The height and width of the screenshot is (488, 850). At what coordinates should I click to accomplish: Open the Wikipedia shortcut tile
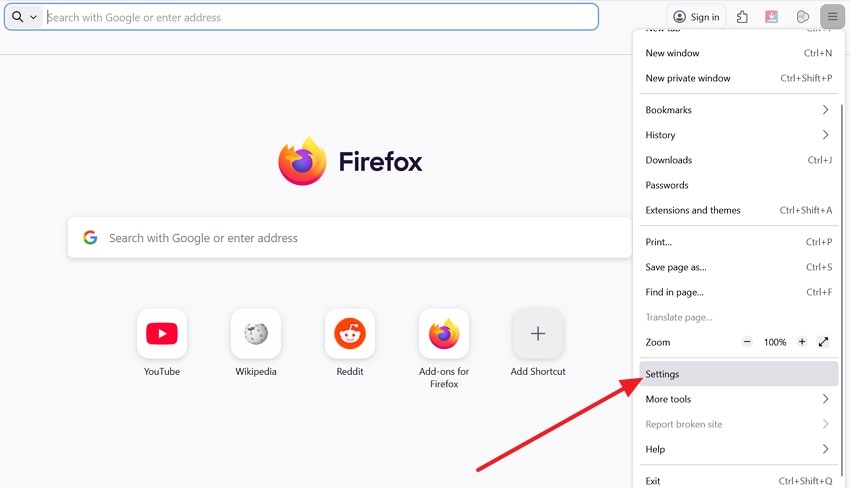coord(256,333)
